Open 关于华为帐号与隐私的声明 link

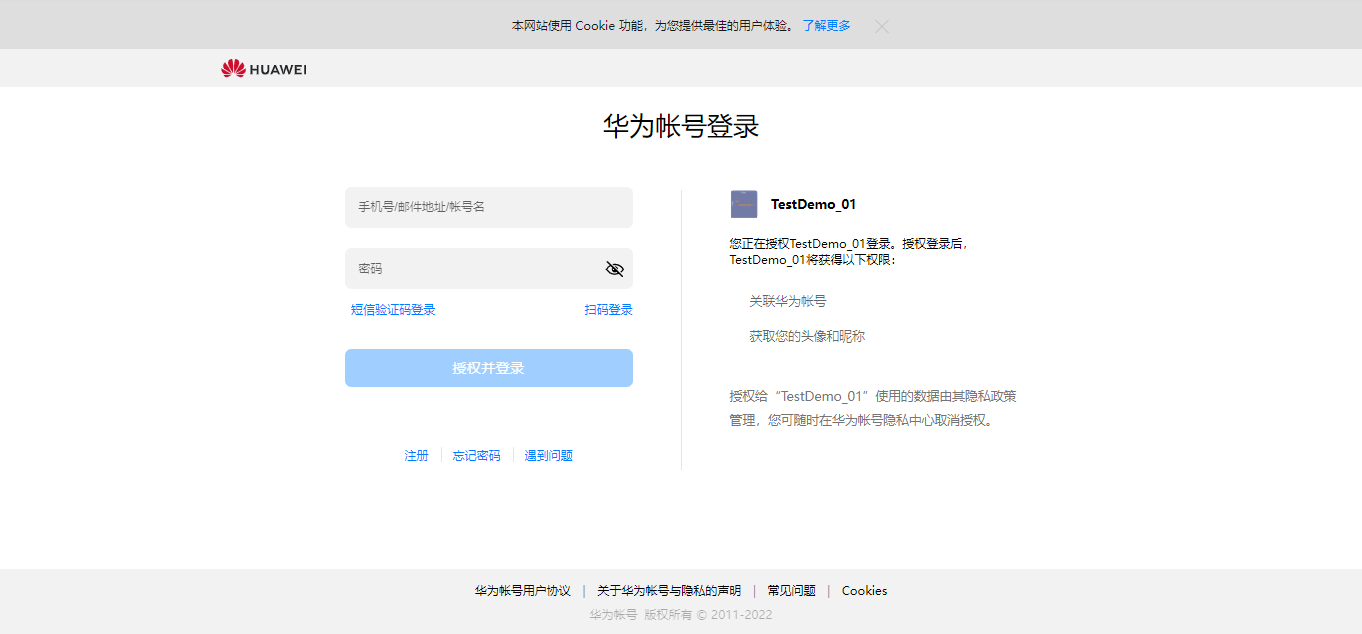pyautogui.click(x=669, y=591)
